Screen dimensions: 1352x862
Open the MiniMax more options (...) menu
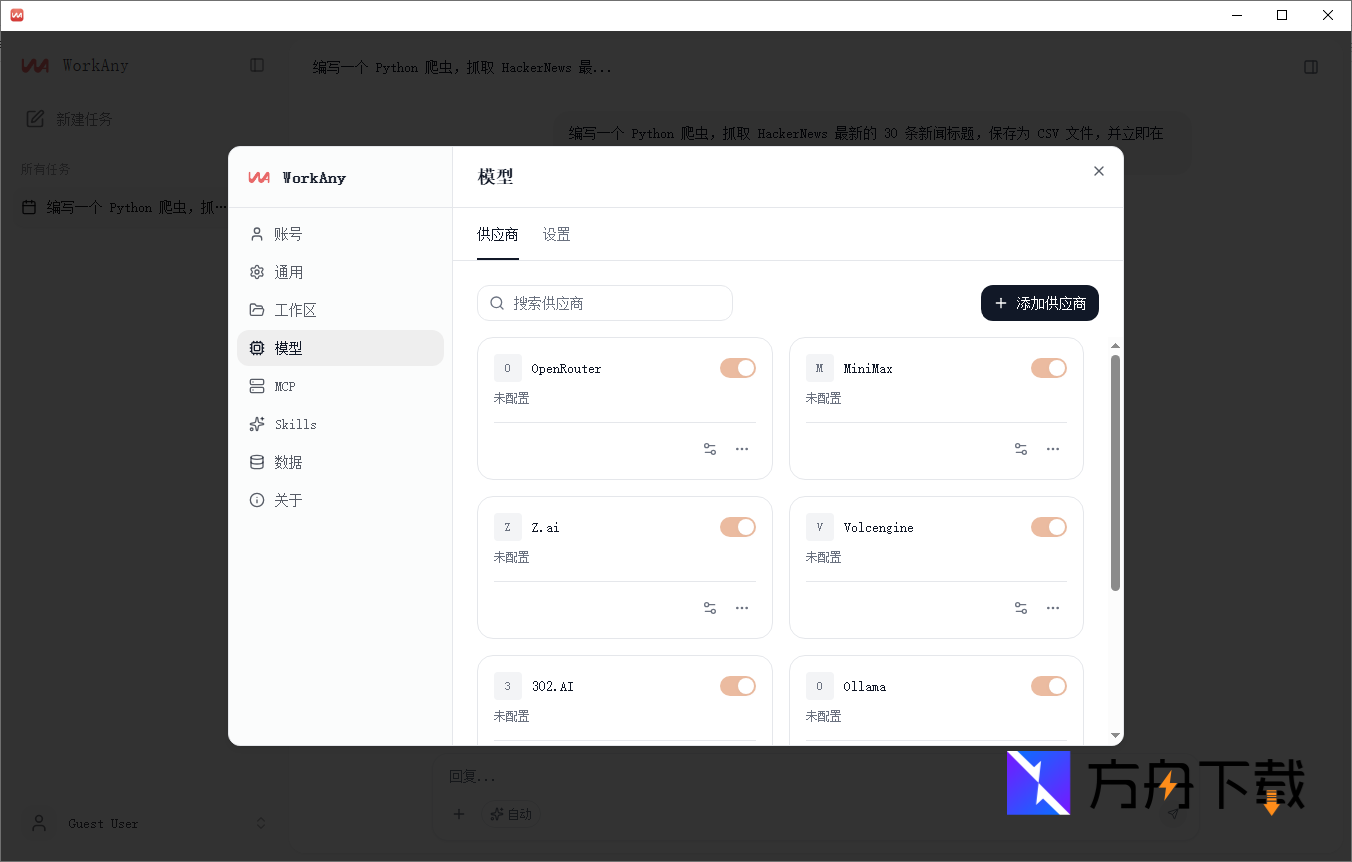point(1052,449)
